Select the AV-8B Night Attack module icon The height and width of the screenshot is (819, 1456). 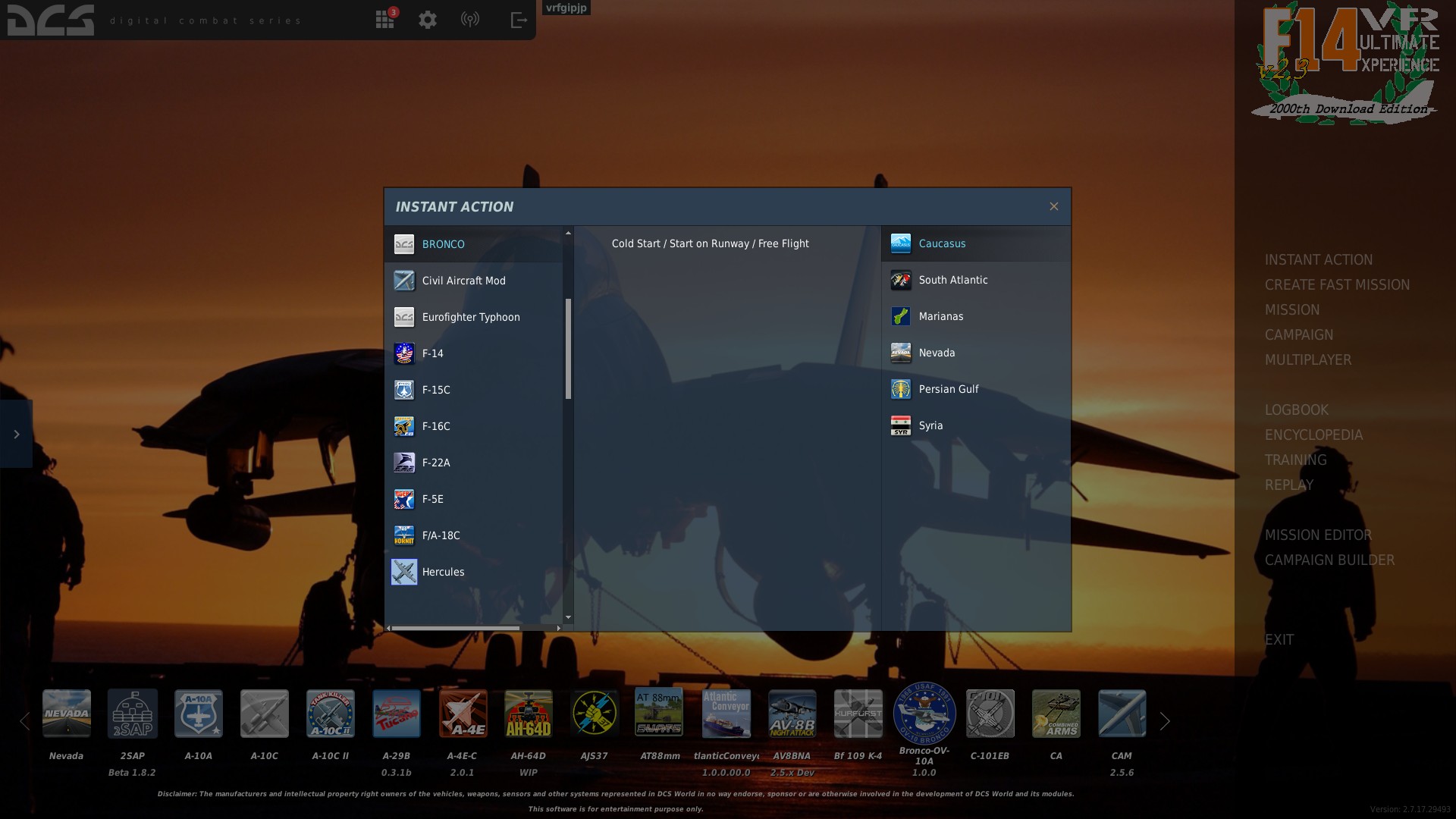pyautogui.click(x=792, y=714)
